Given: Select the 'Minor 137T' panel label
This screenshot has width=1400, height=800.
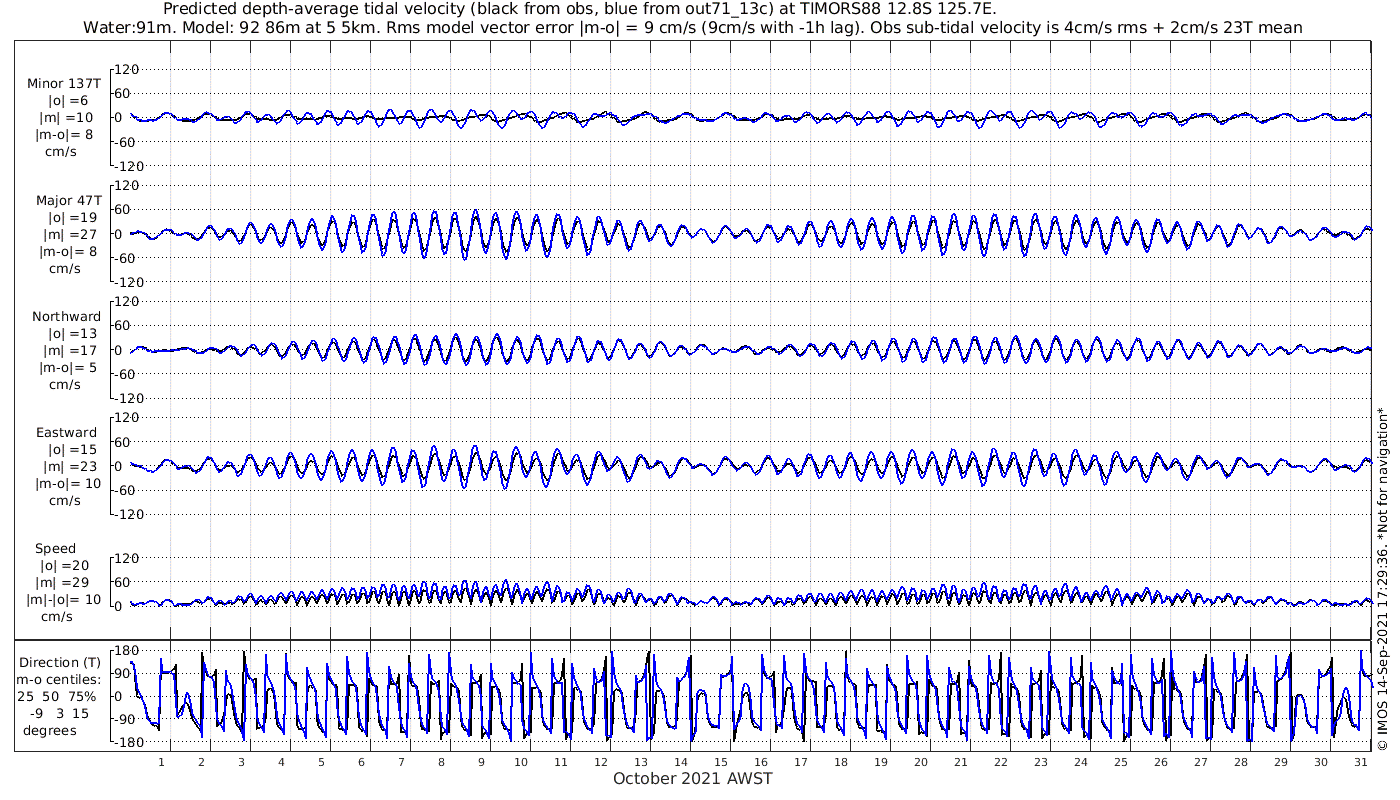Looking at the screenshot, I should coord(64,84).
